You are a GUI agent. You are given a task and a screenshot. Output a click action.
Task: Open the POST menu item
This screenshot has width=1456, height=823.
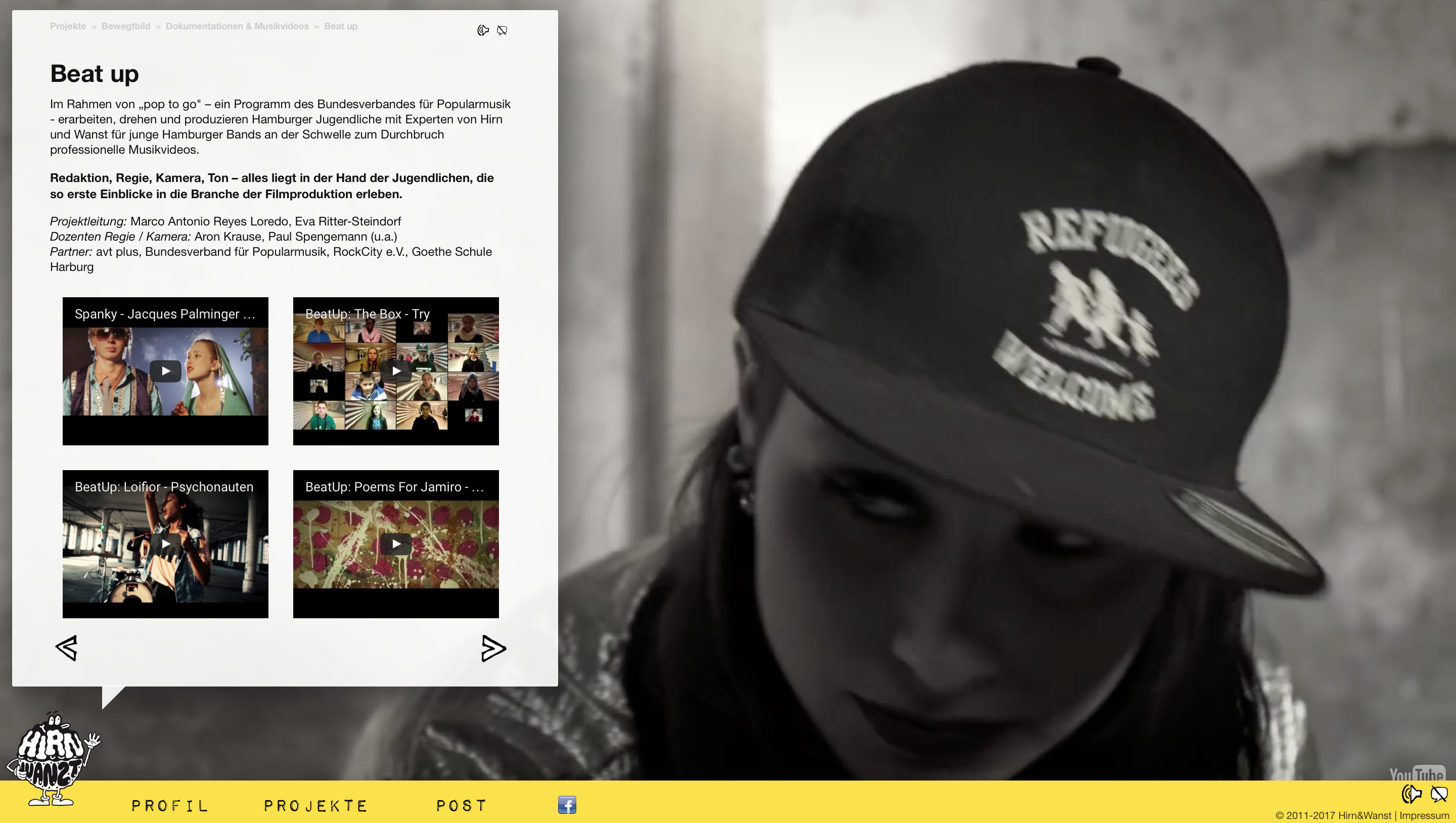[461, 805]
